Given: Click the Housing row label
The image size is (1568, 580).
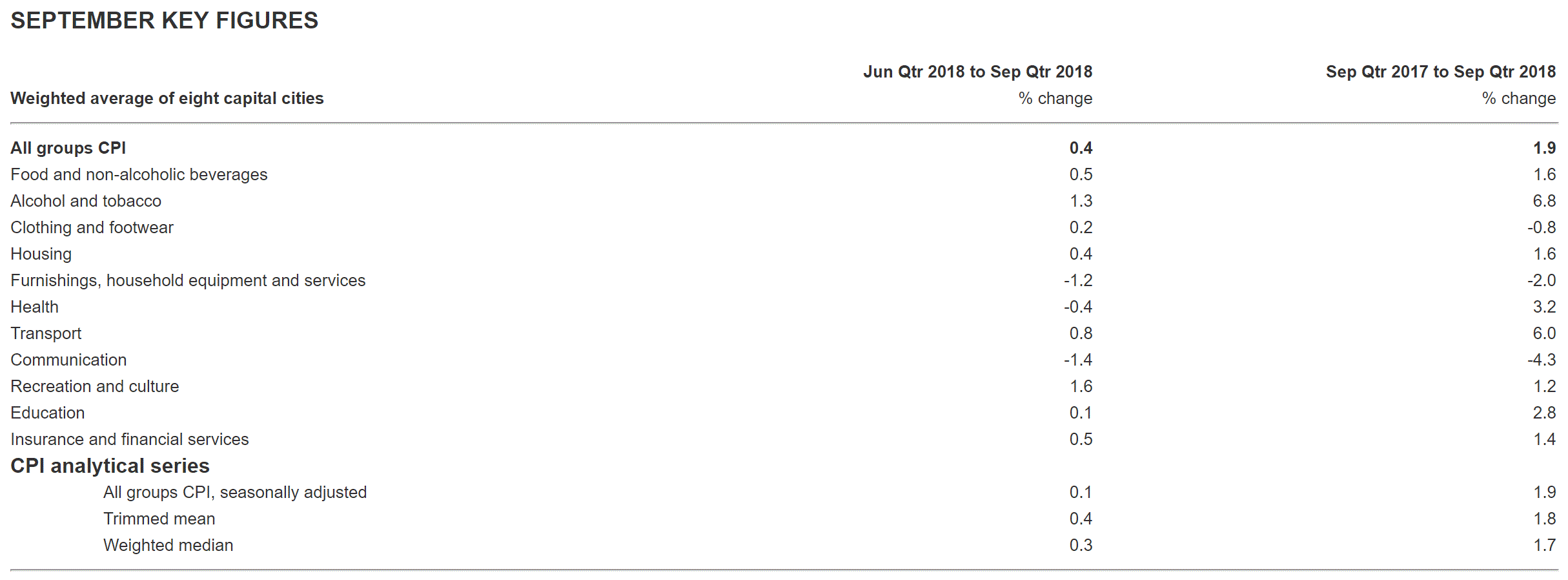Looking at the screenshot, I should [41, 254].
